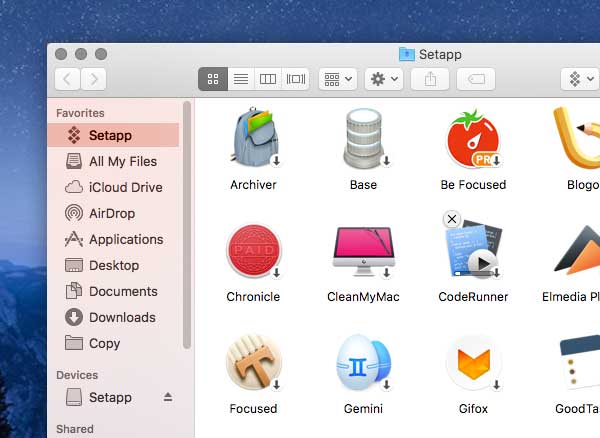Open the Chronicle app icon

254,250
